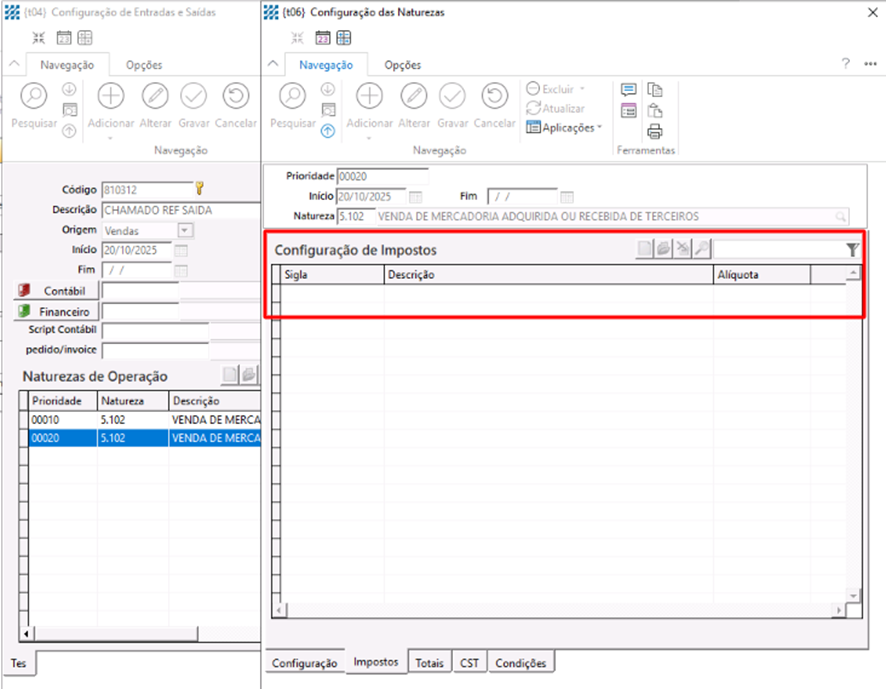Open the Opções ribbon tab in Naturezas window

[403, 65]
